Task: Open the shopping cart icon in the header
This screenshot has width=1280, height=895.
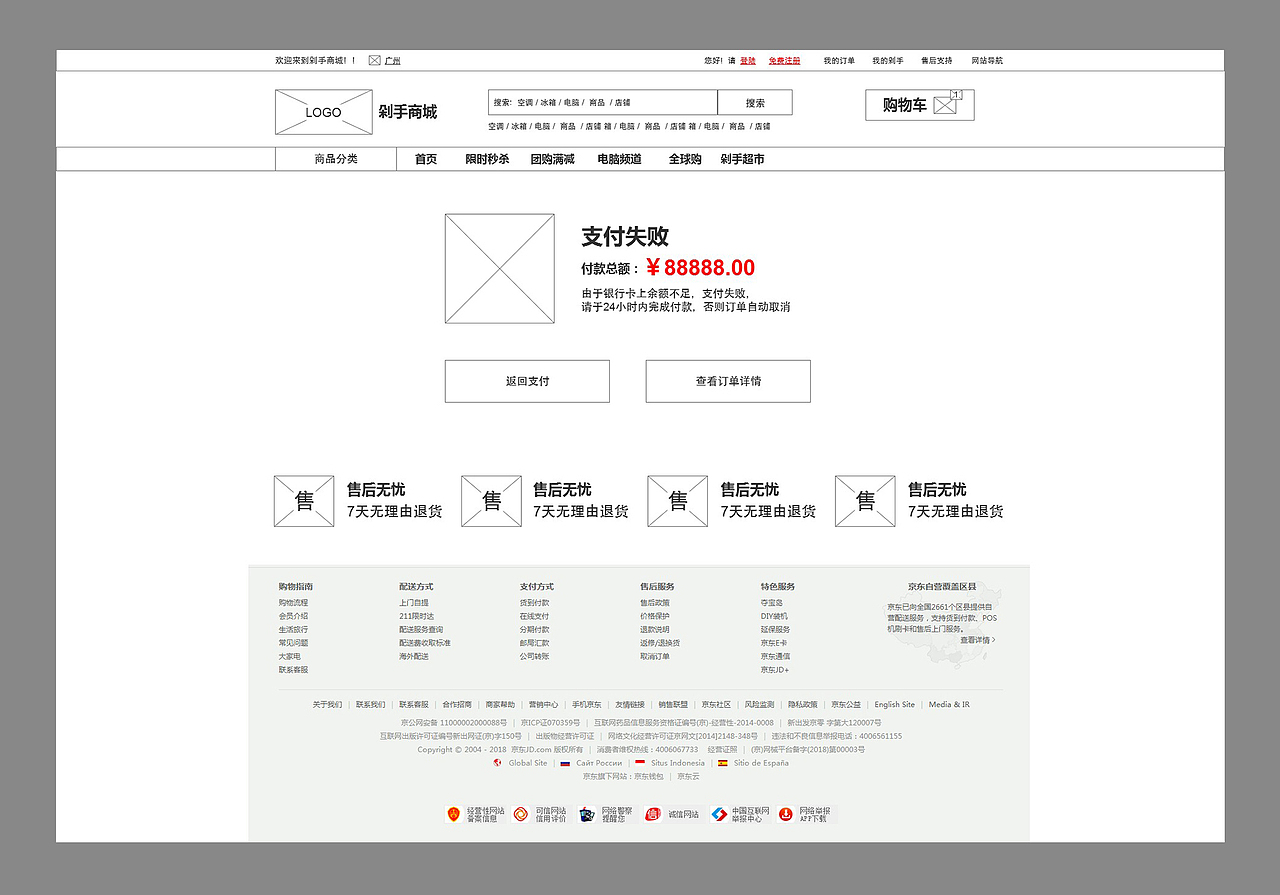Action: pyautogui.click(x=946, y=104)
